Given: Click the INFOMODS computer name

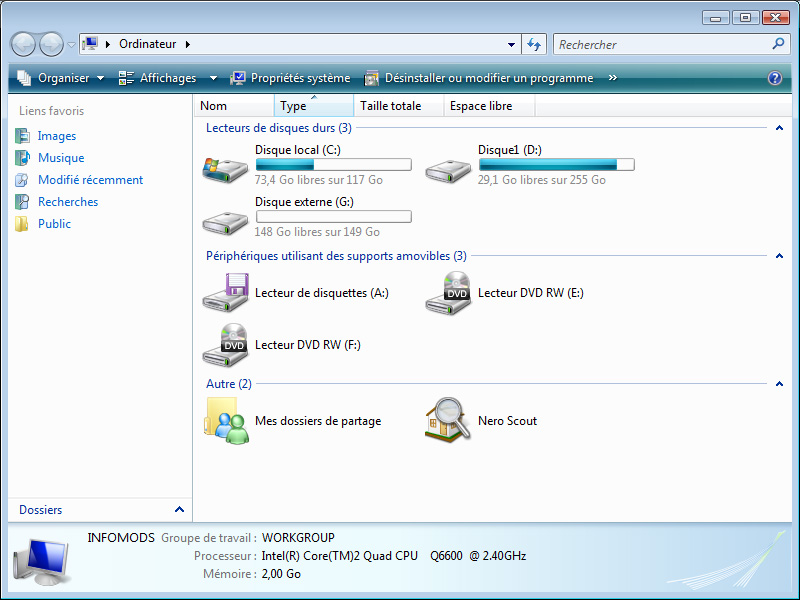Looking at the screenshot, I should click(x=121, y=538).
